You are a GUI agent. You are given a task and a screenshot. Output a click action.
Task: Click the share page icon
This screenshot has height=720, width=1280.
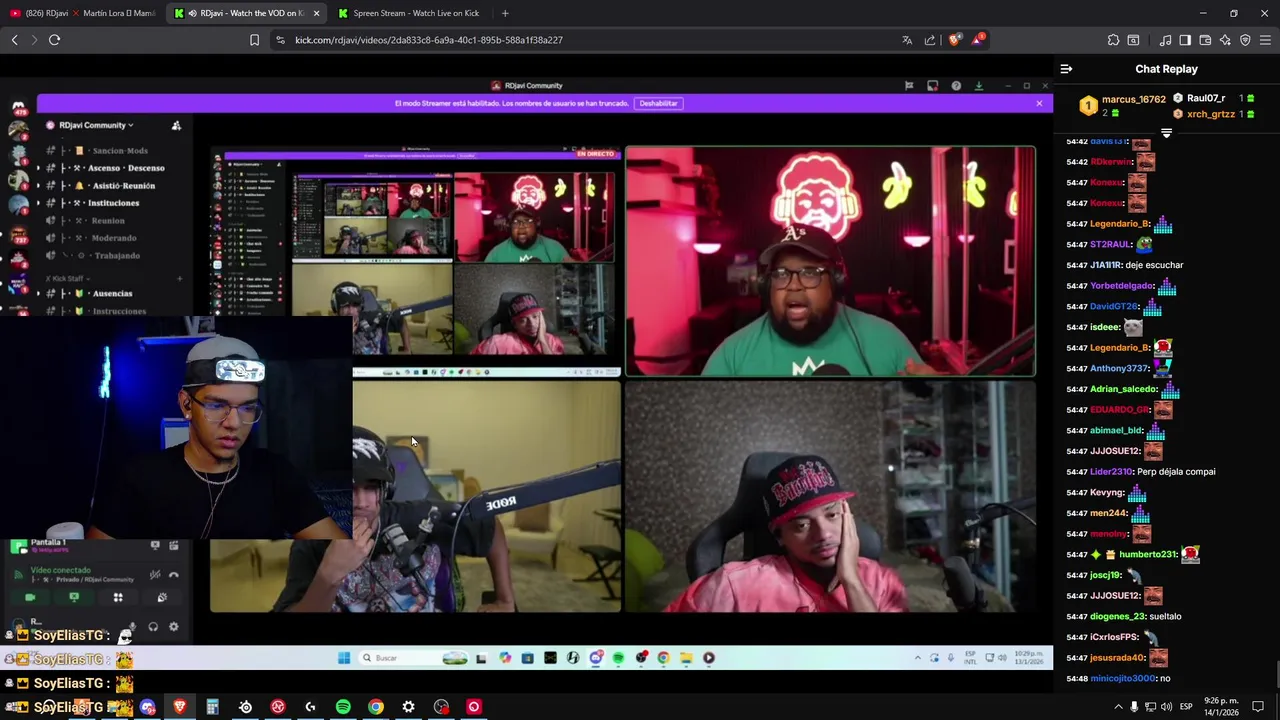click(930, 40)
